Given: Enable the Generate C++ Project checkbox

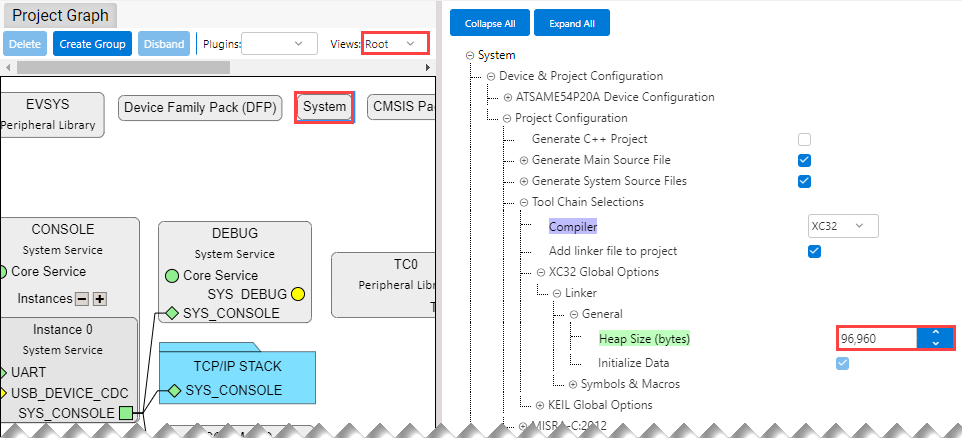Looking at the screenshot, I should pos(804,139).
